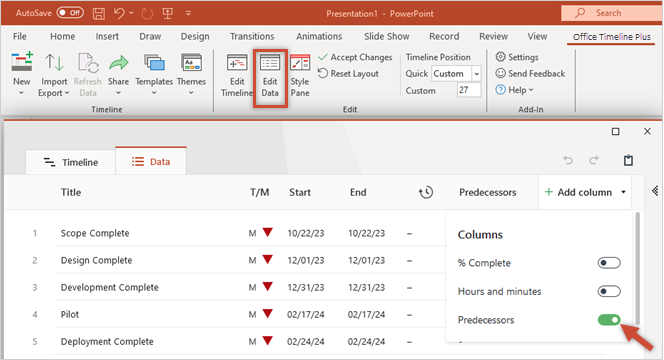Select the Data tab in editor
This screenshot has height=360, width=664.
pyautogui.click(x=151, y=161)
